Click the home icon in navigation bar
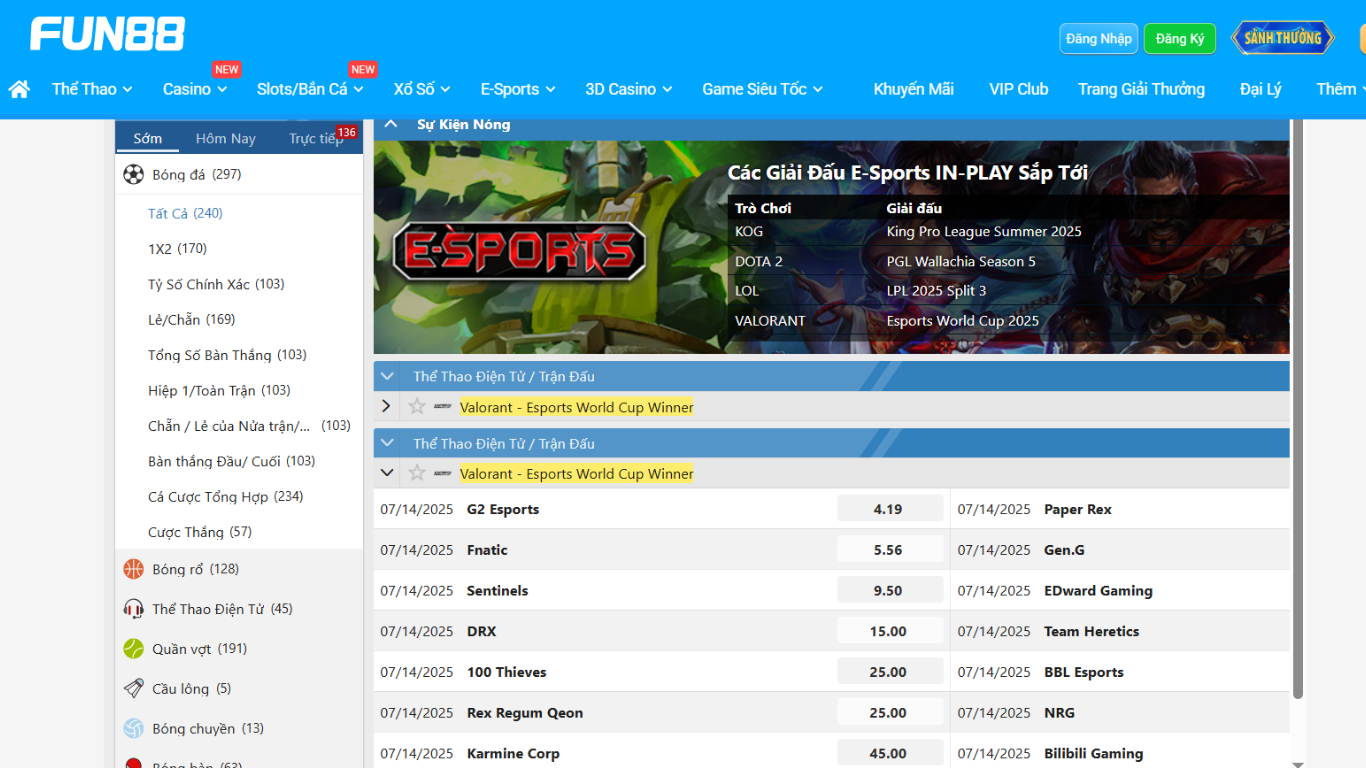The height and width of the screenshot is (768, 1366). coord(19,89)
